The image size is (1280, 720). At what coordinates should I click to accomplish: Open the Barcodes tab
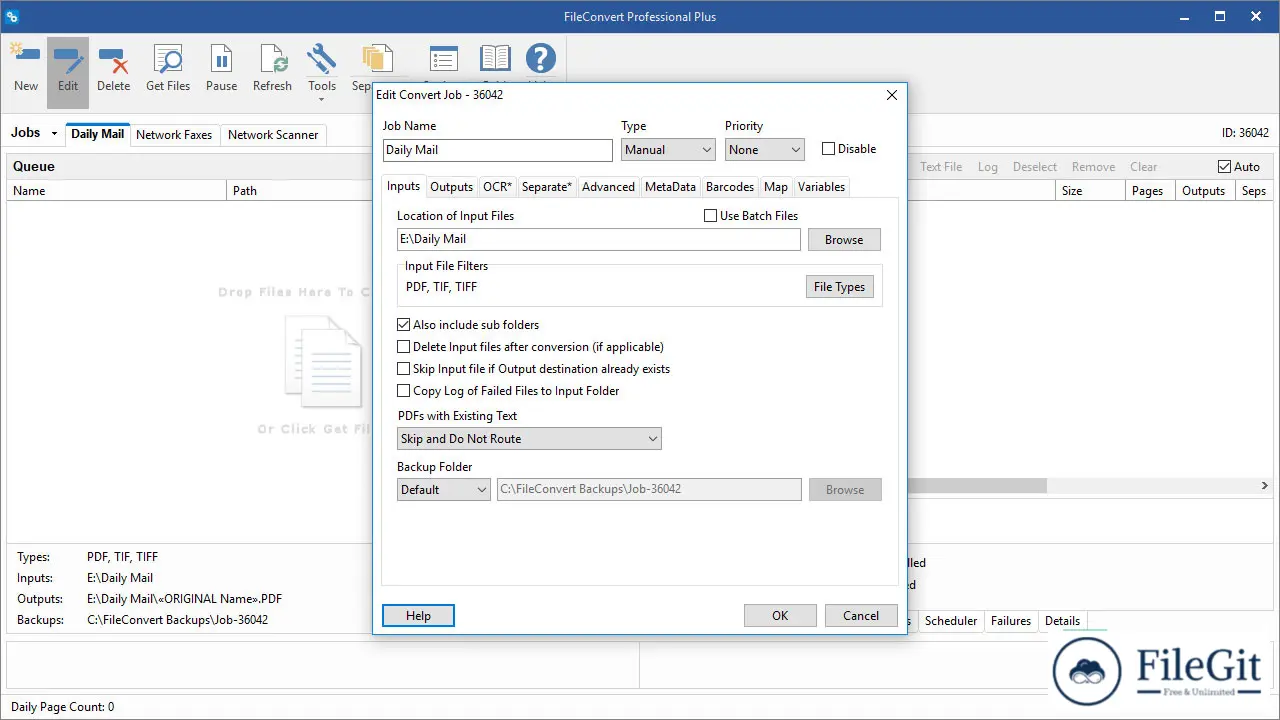[730, 187]
